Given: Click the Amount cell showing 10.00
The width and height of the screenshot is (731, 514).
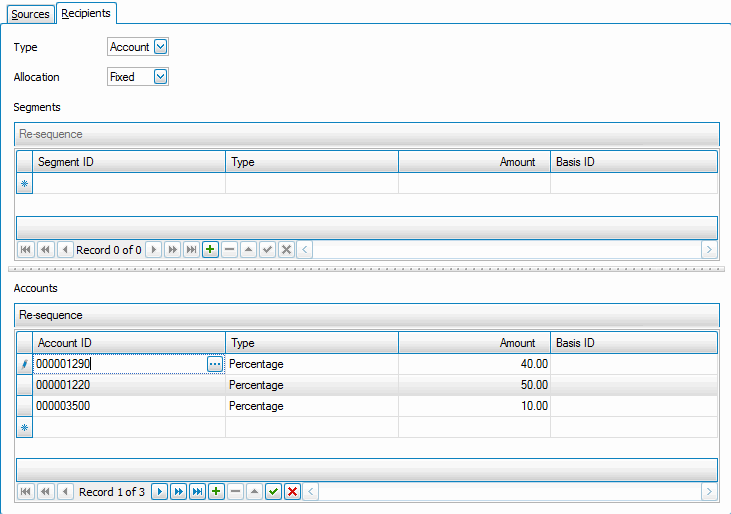Looking at the screenshot, I should (x=474, y=406).
